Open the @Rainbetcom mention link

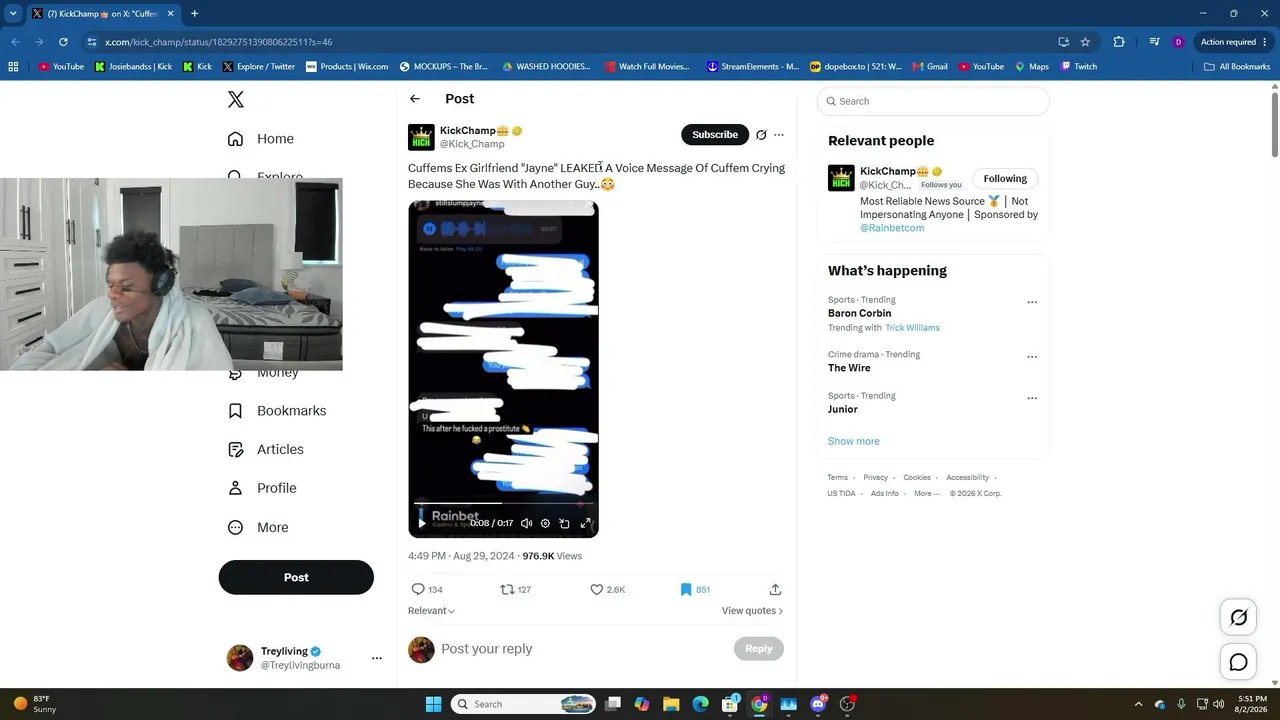click(x=892, y=228)
